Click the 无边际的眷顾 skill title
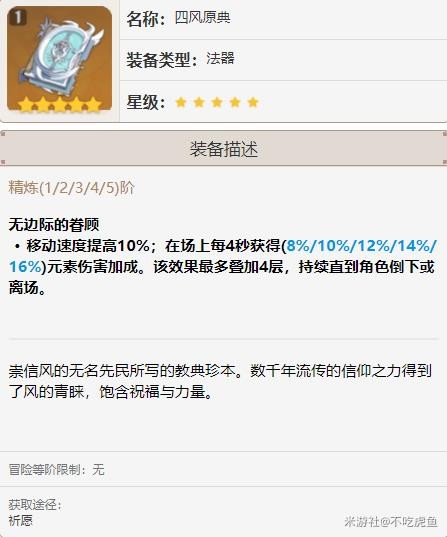The width and height of the screenshot is (447, 537). (x=54, y=225)
